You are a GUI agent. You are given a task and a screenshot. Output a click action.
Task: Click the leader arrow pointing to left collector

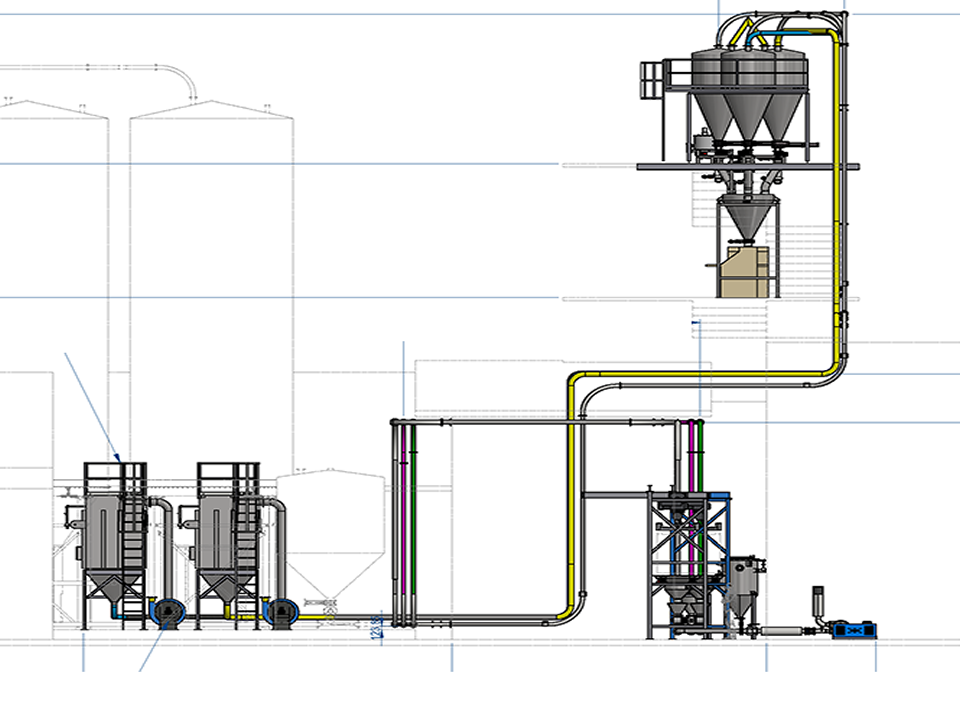click(92, 405)
